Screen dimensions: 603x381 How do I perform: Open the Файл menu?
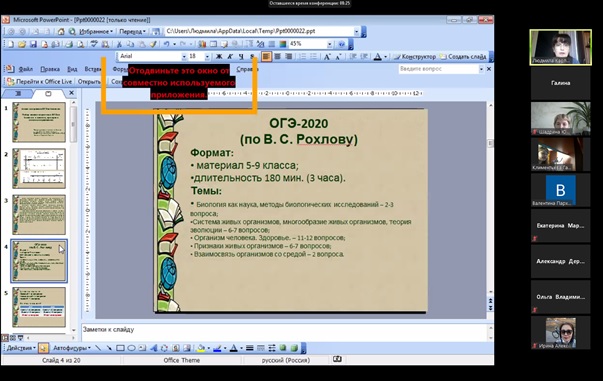(x=25, y=69)
